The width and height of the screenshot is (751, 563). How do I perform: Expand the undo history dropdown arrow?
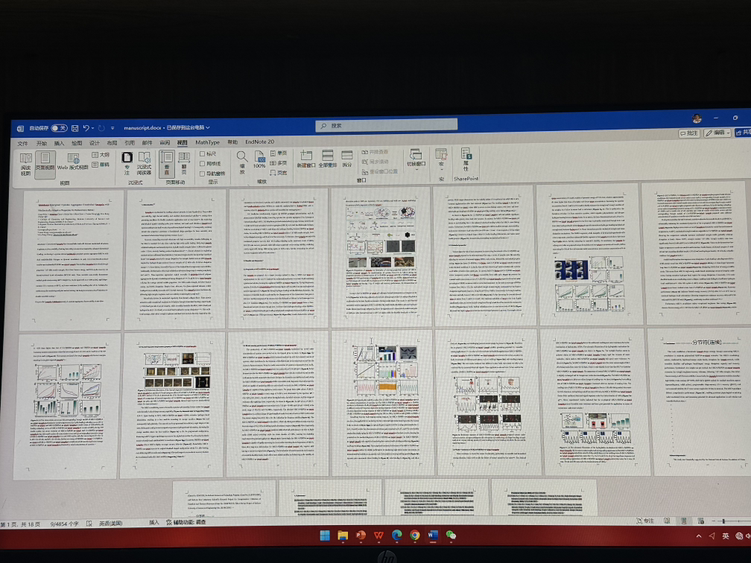click(92, 128)
